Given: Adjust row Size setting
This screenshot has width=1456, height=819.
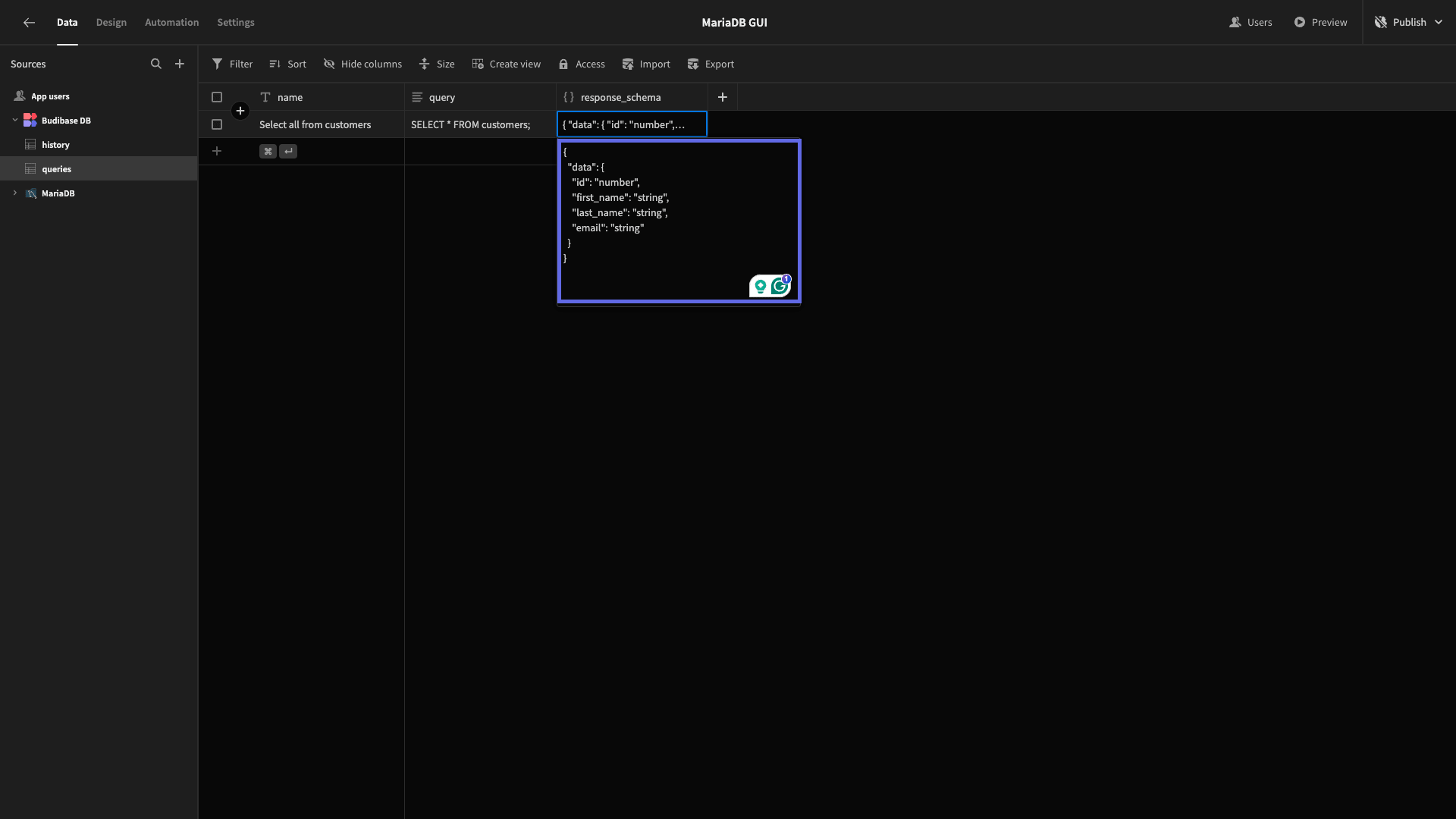Looking at the screenshot, I should 437,64.
